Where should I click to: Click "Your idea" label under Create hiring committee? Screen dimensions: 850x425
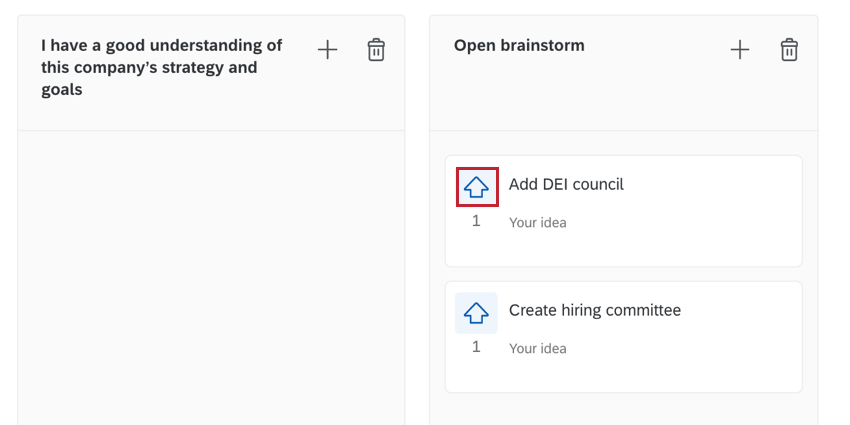pos(537,349)
